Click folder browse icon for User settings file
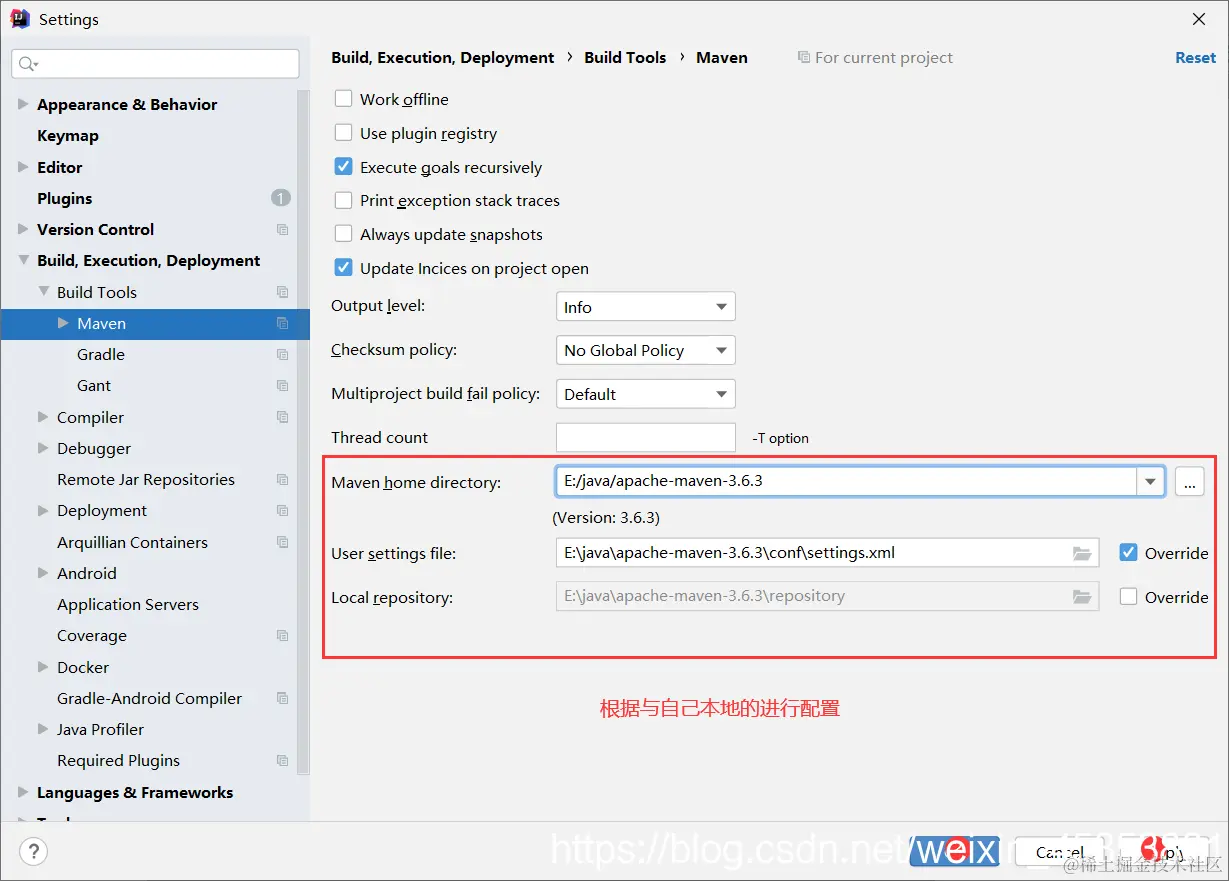Image resolution: width=1229 pixels, height=881 pixels. point(1081,553)
